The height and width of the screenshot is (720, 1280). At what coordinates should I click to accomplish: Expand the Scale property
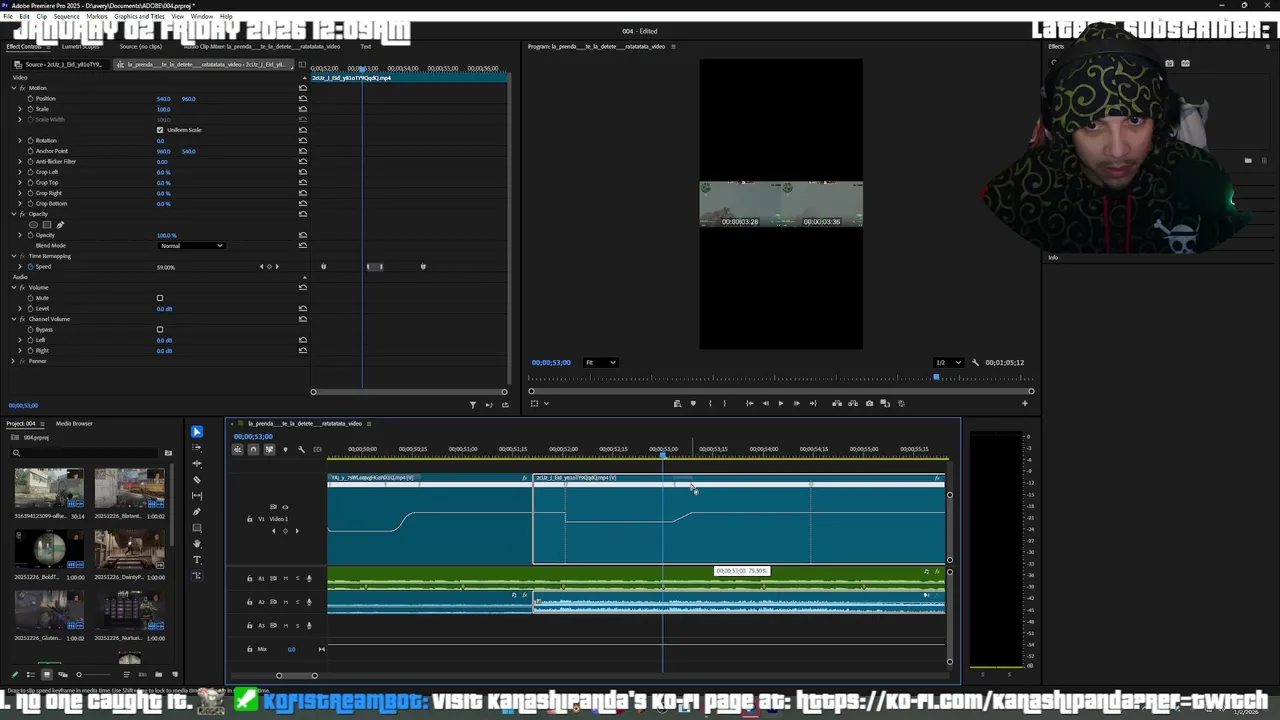coord(19,109)
